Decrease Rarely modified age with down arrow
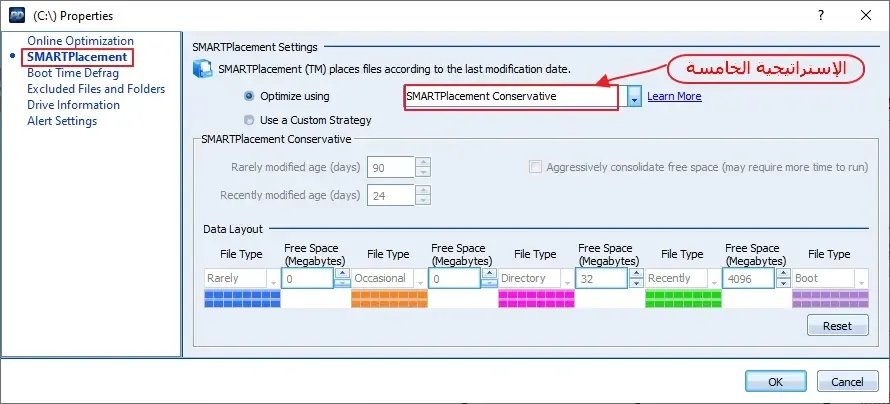The height and width of the screenshot is (404, 890). tap(423, 172)
